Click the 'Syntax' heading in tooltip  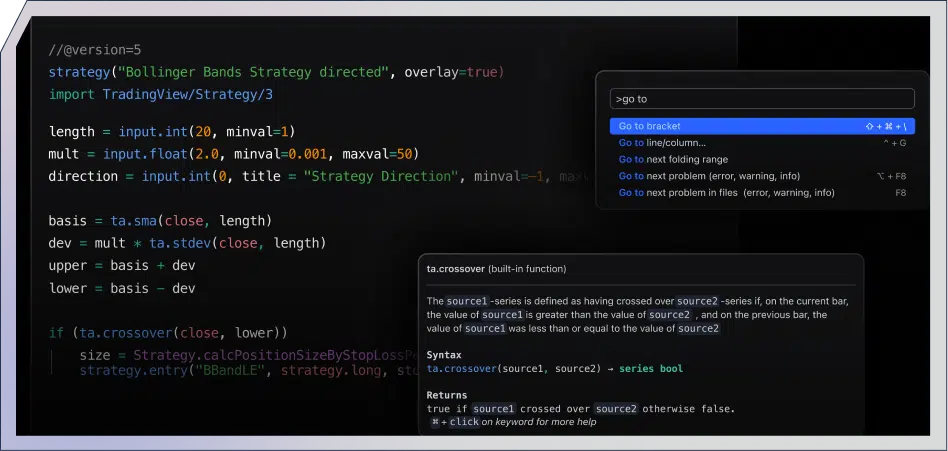[x=444, y=355]
